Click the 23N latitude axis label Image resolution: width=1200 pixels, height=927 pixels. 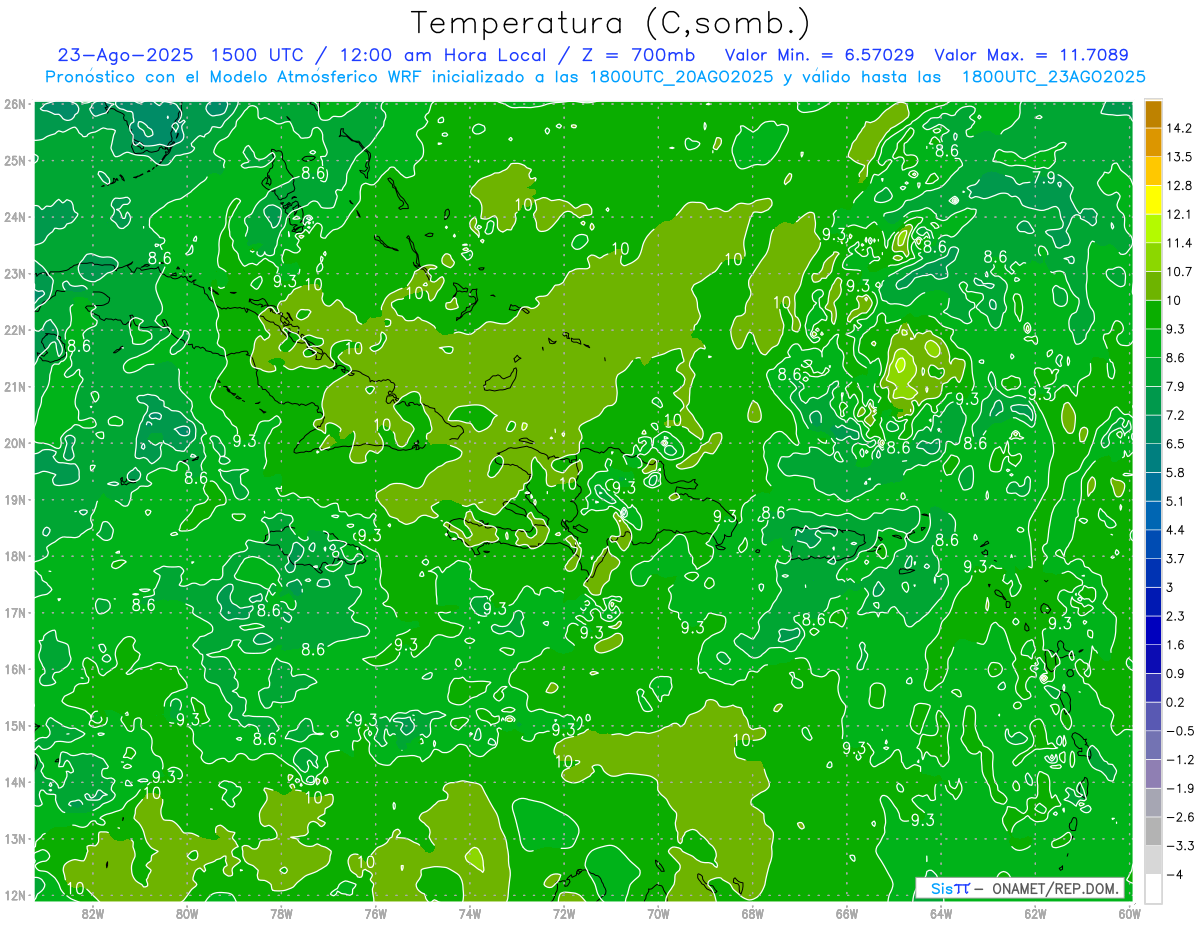pos(14,273)
